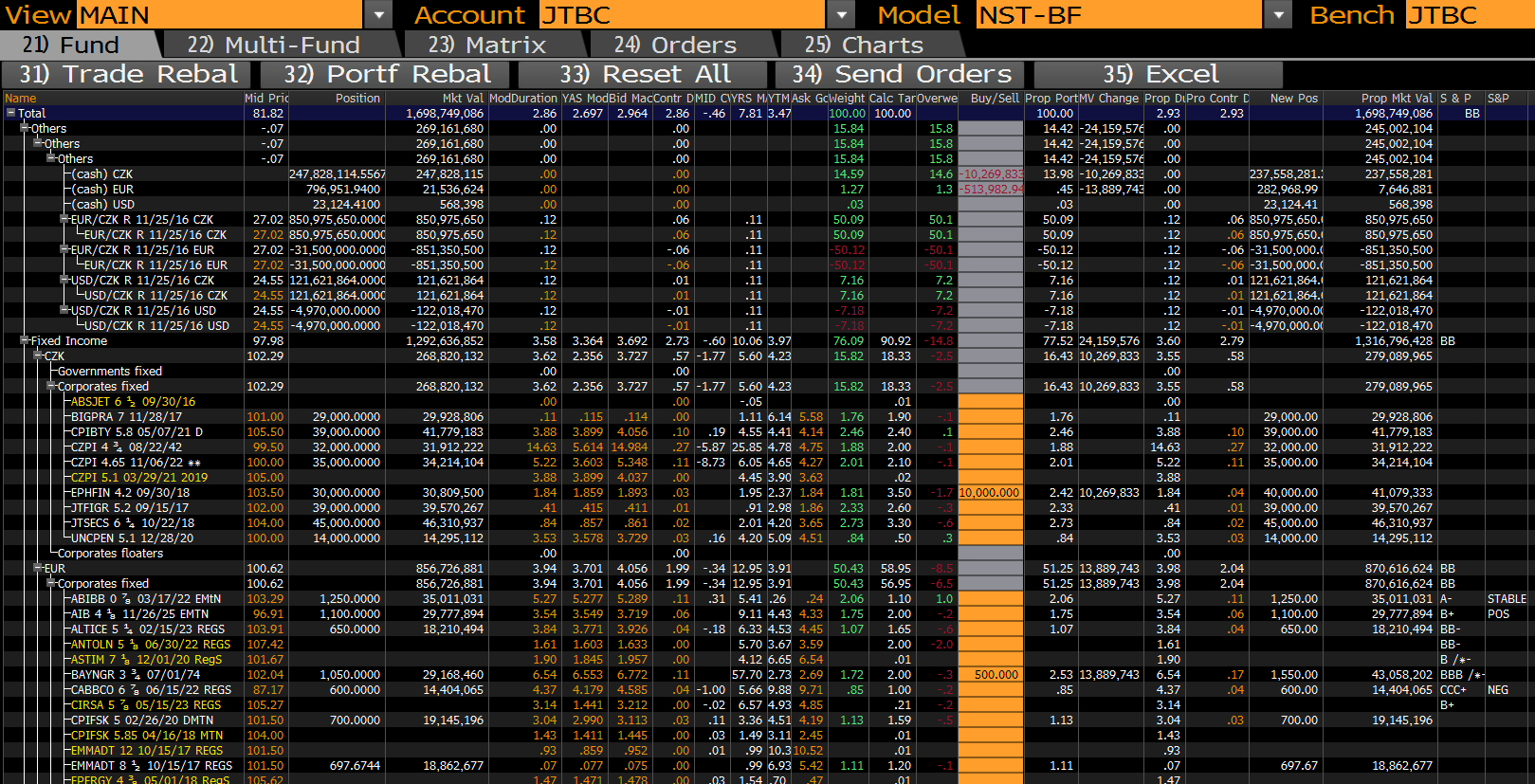Export using the 35) Excel button

1159,74
